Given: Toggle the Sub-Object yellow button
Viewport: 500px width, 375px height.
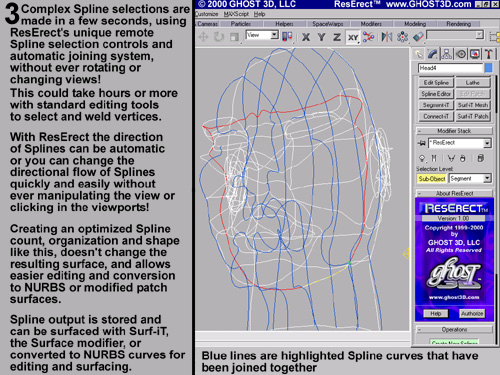Looking at the screenshot, I should click(432, 179).
